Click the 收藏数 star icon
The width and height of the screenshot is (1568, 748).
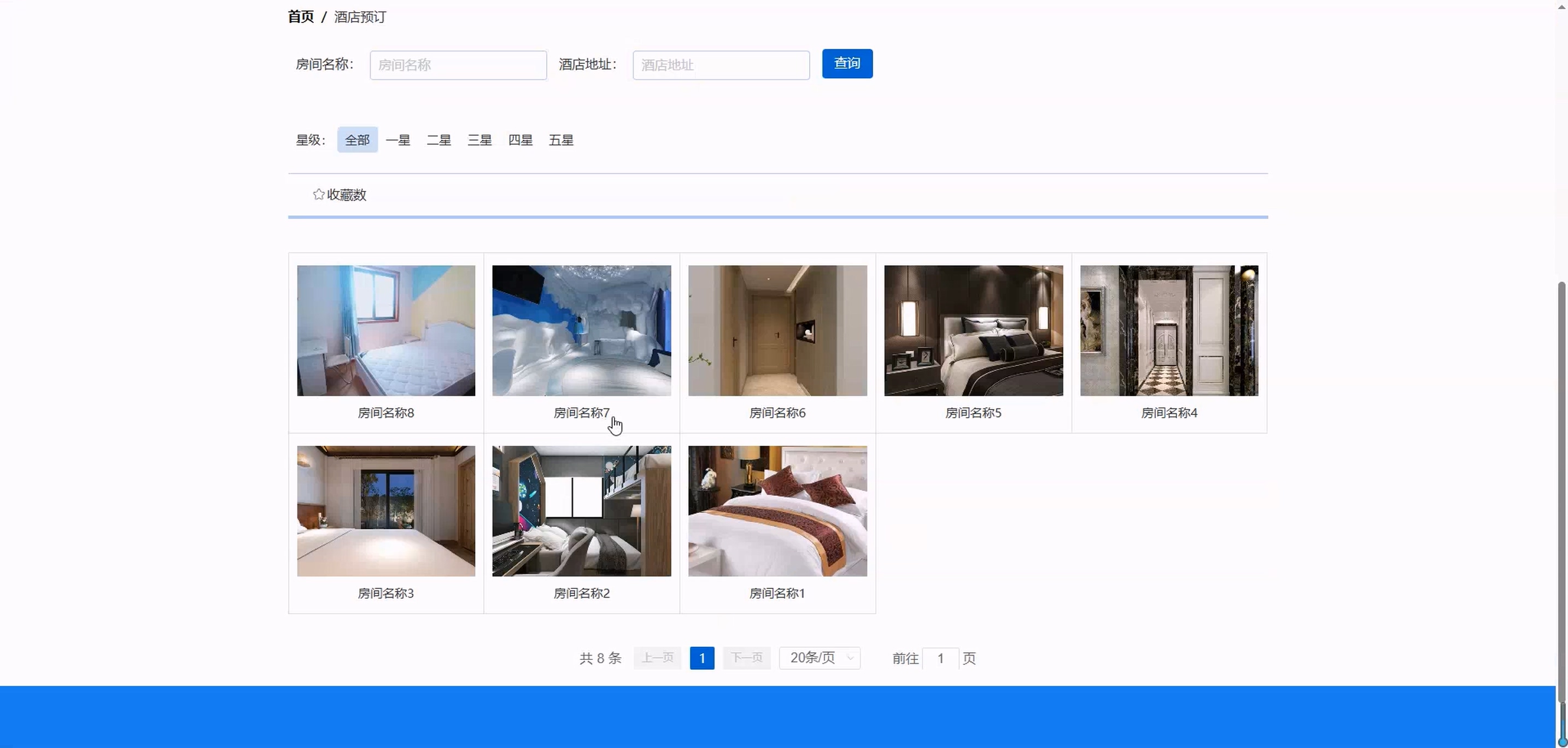tap(318, 195)
